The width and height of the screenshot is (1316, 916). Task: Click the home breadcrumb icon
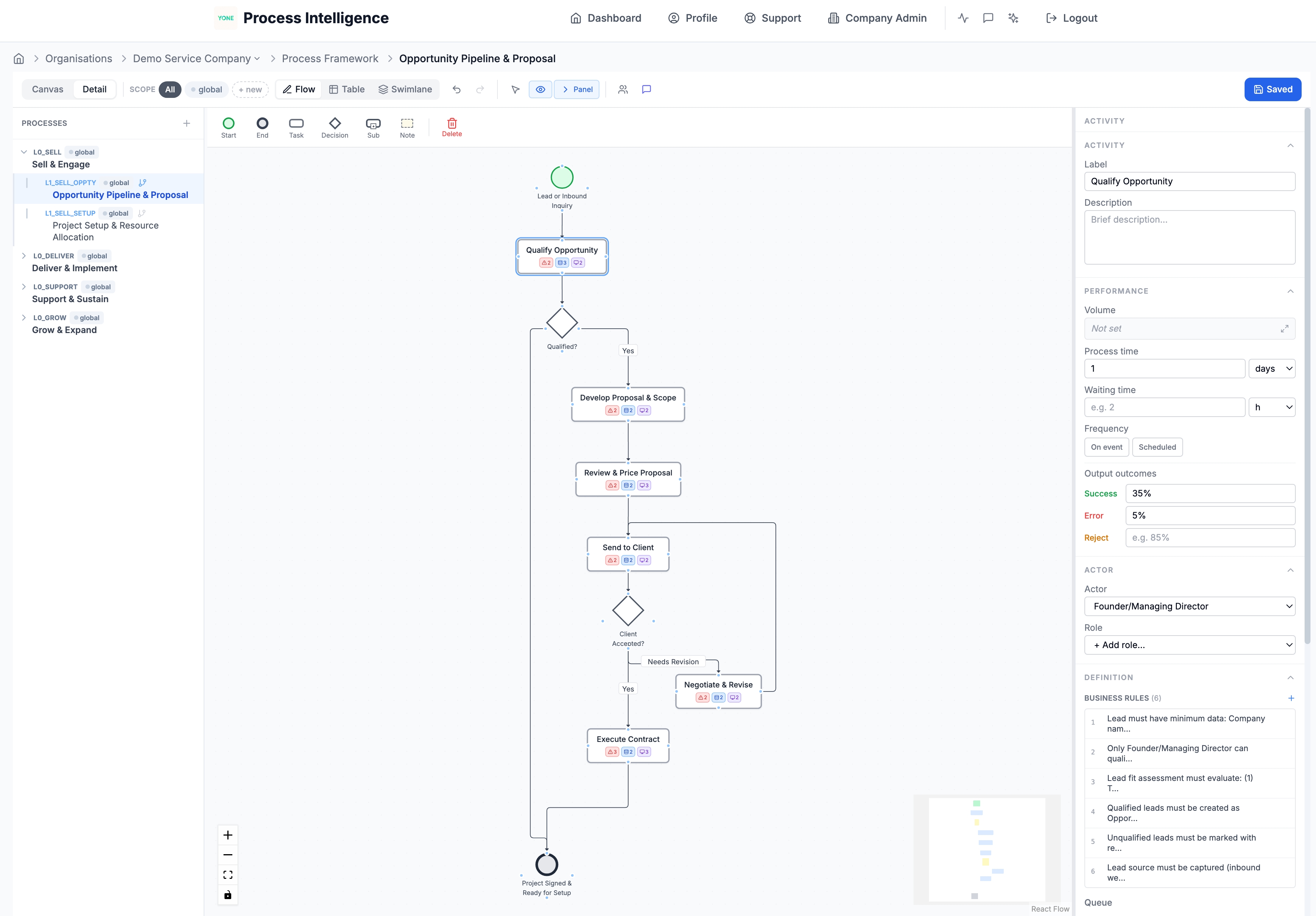(19, 59)
